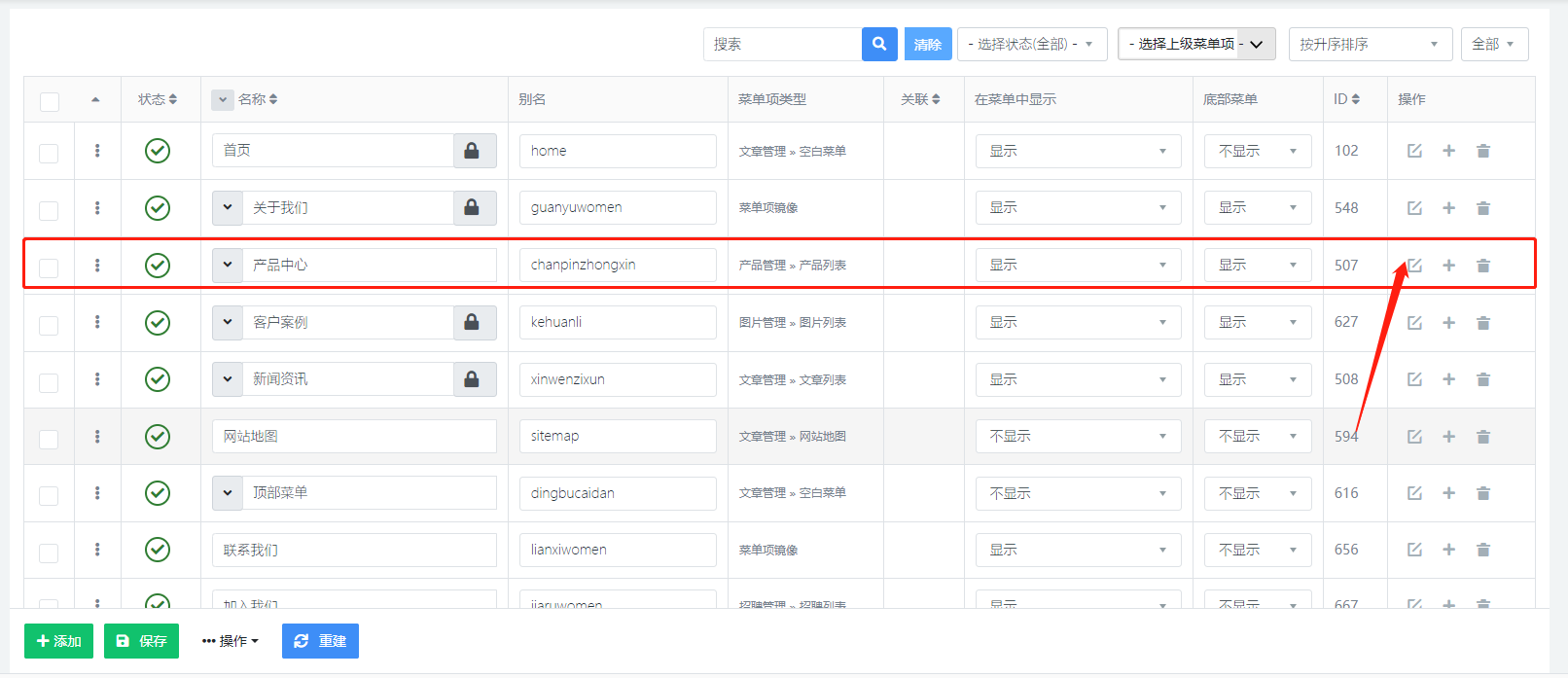This screenshot has height=678, width=1568.
Task: Add a sub-item under 关于我们
Action: click(x=1448, y=208)
